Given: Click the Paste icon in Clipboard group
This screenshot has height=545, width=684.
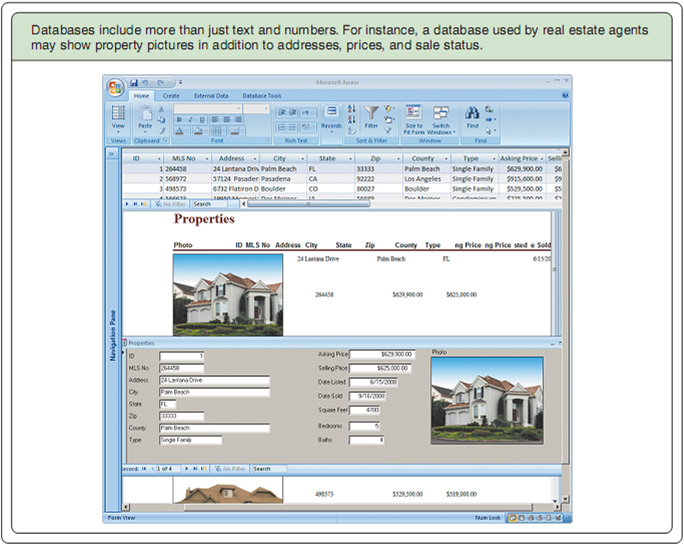Looking at the screenshot, I should tap(145, 116).
